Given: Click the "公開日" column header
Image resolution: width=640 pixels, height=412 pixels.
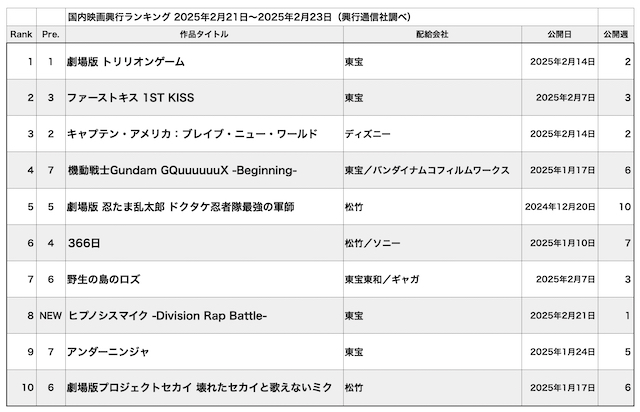Looking at the screenshot, I should coord(560,34).
